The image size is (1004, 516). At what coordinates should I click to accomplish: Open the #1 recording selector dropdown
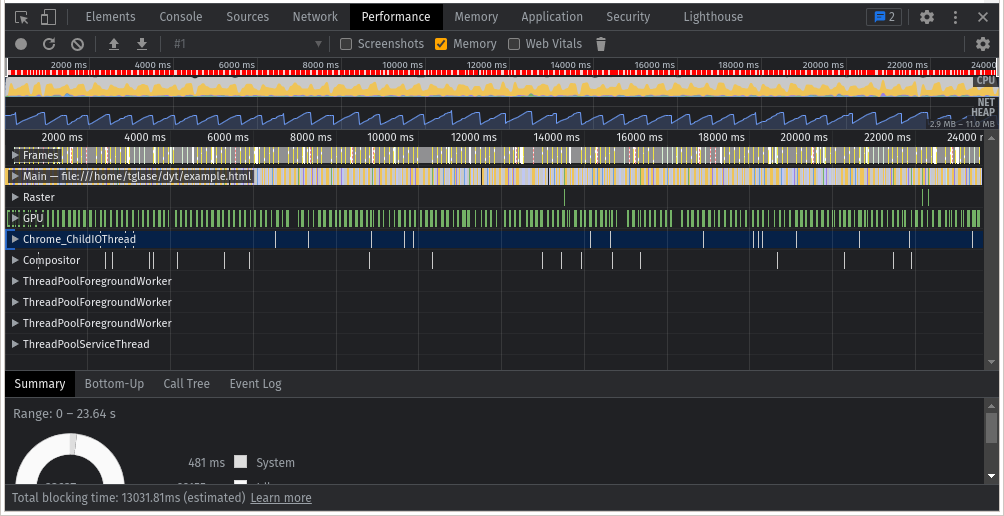pos(247,44)
